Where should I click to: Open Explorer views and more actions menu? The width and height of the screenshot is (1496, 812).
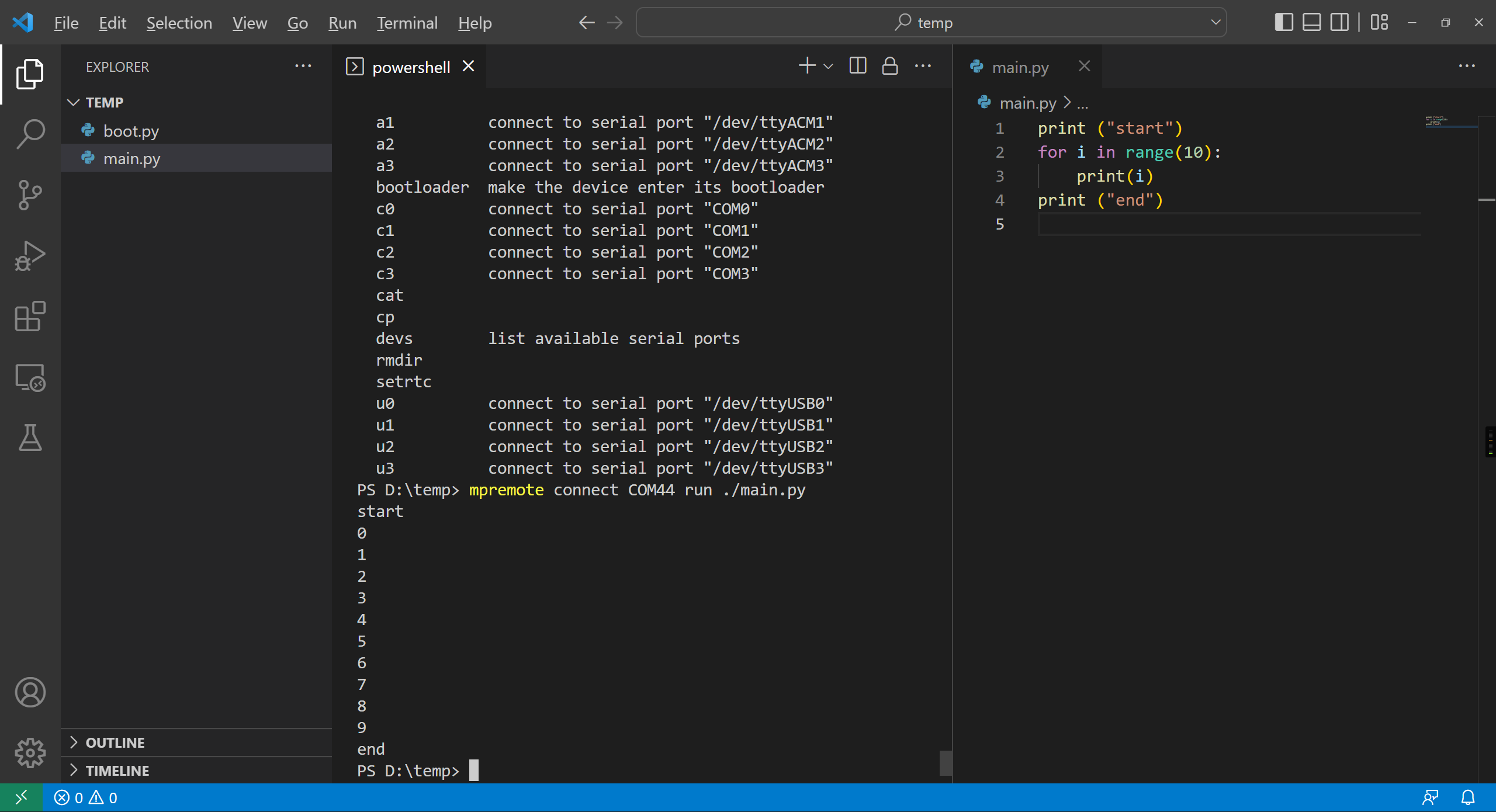303,65
